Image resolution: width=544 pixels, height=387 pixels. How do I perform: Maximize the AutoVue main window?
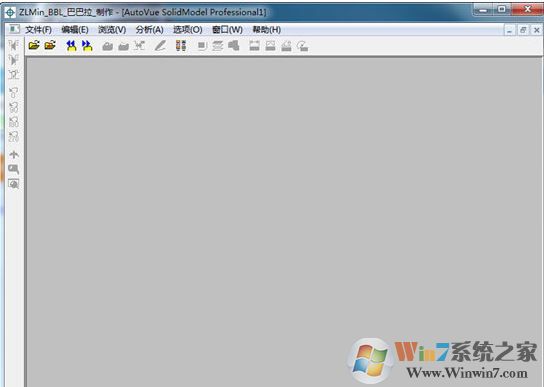point(501,10)
